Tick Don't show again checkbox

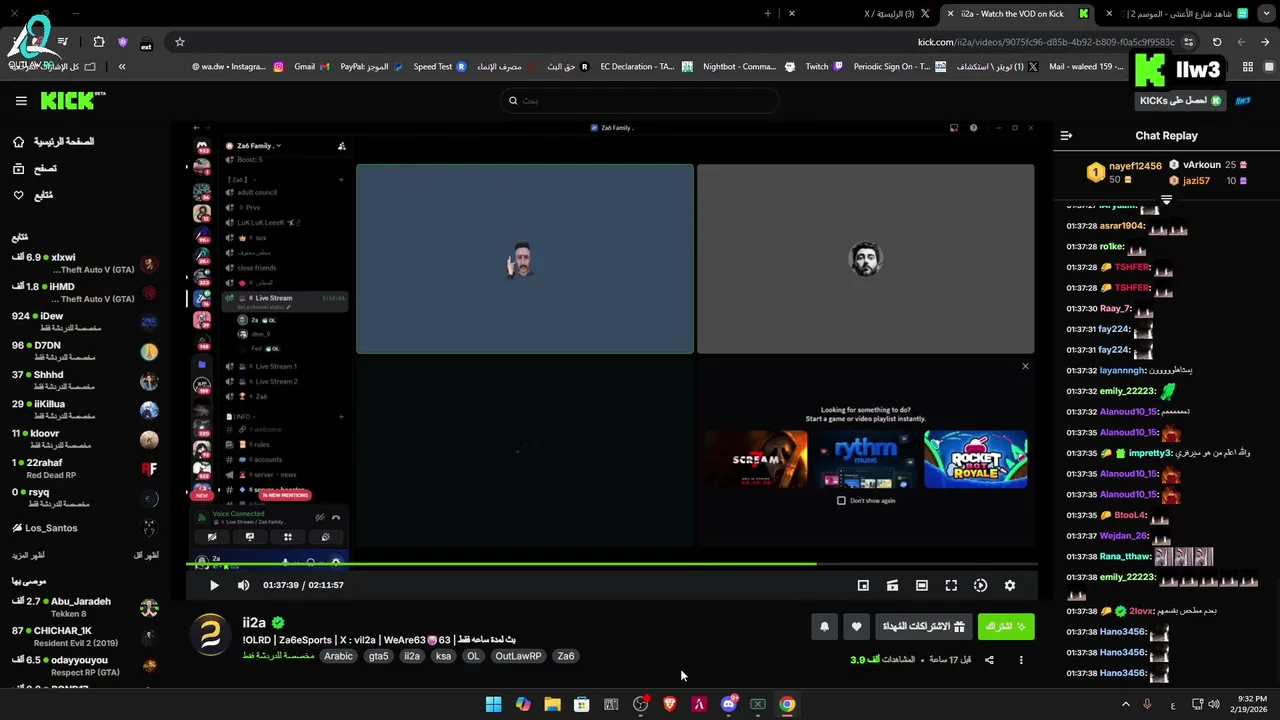(x=841, y=500)
